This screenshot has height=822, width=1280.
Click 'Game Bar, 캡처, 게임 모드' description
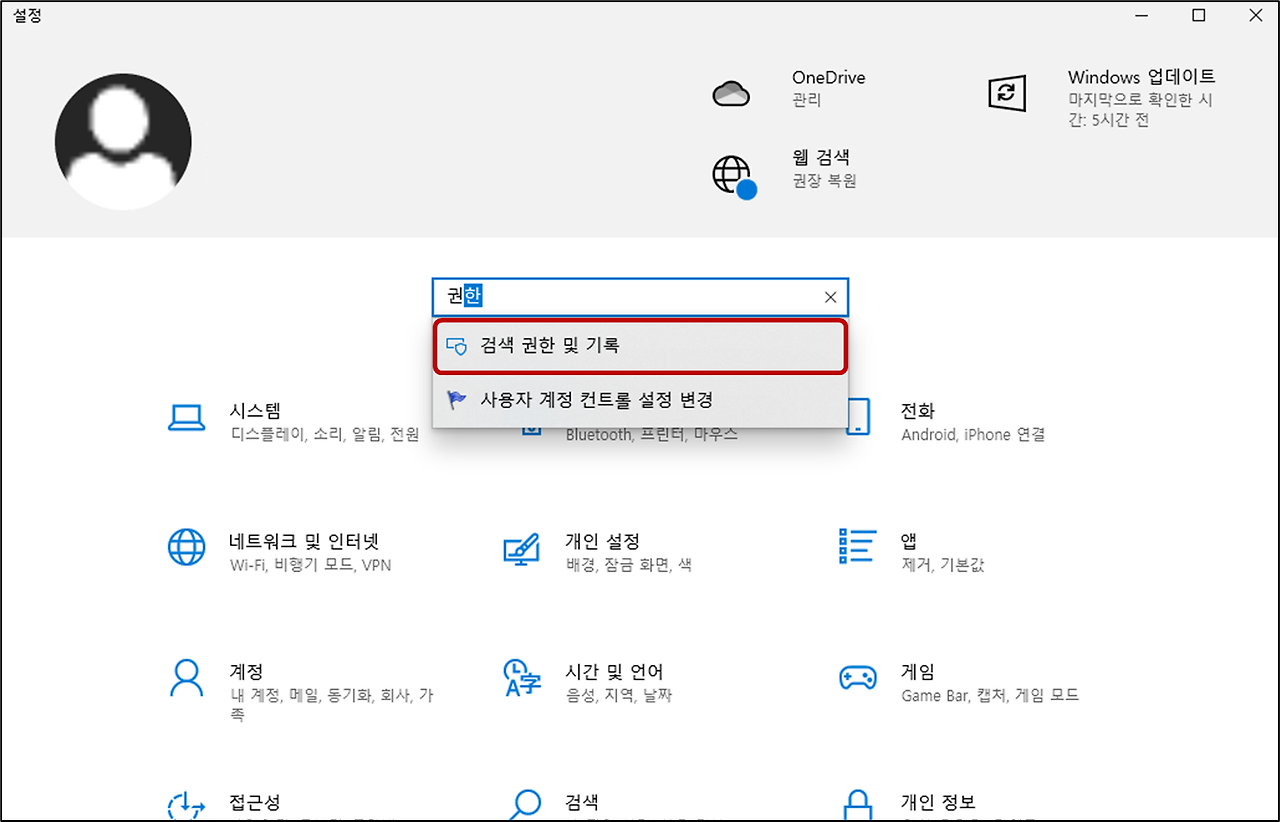tap(990, 695)
